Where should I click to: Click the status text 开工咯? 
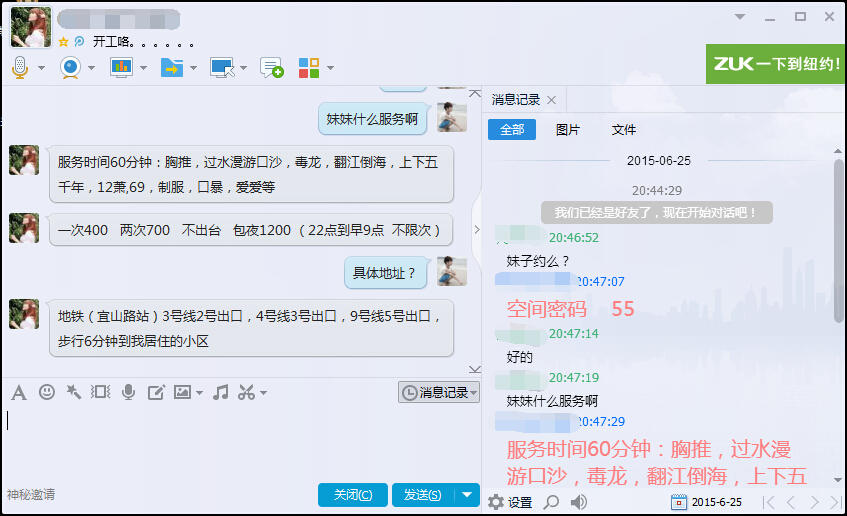[143, 42]
